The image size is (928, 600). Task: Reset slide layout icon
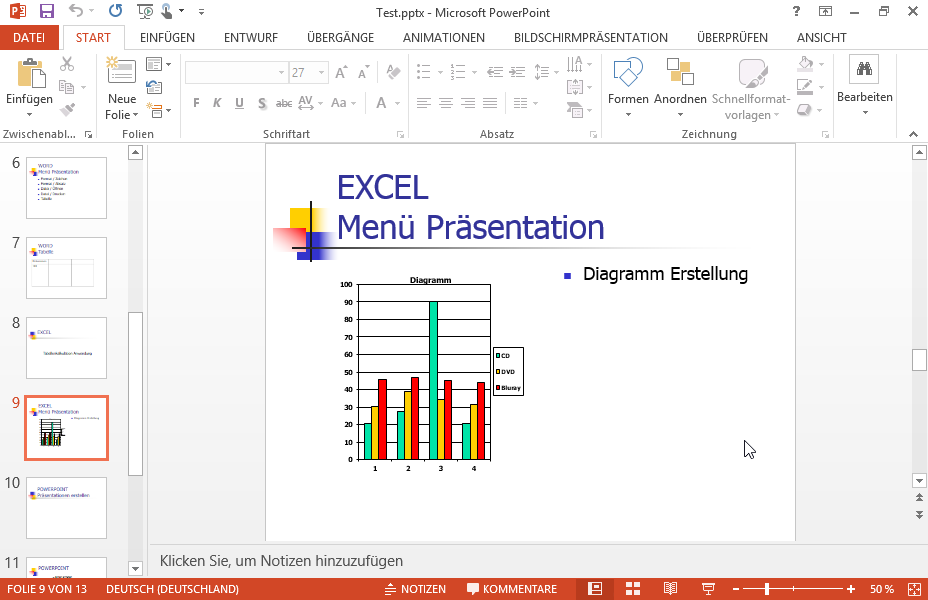click(x=154, y=87)
